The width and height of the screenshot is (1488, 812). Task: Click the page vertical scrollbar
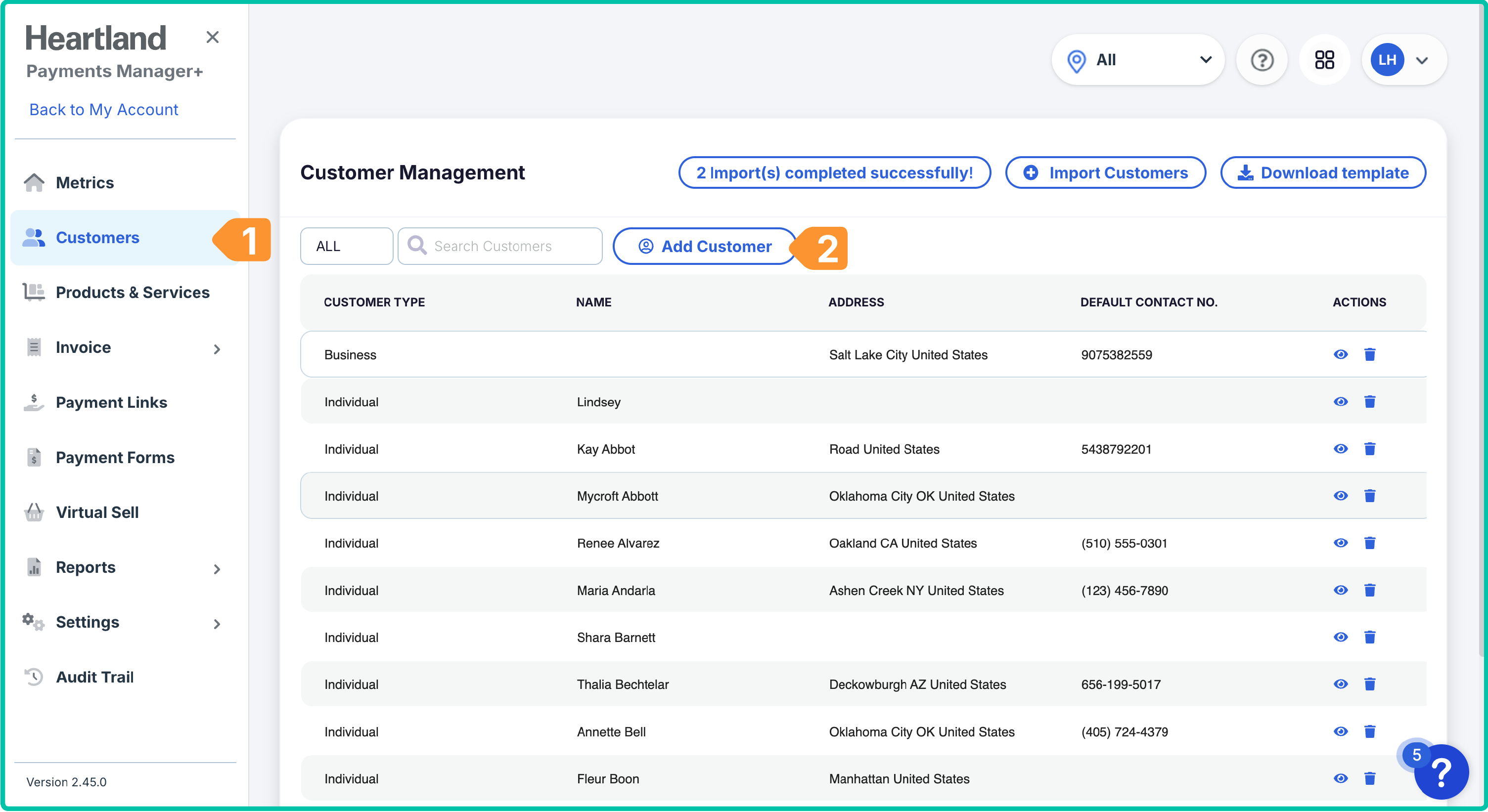[1483, 329]
